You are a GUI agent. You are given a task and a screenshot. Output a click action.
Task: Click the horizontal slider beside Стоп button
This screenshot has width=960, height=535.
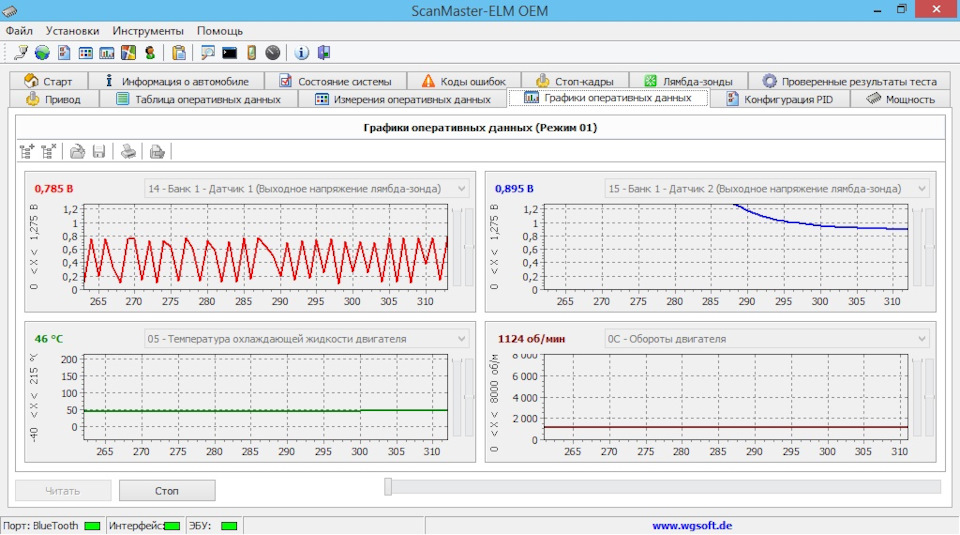coord(389,487)
